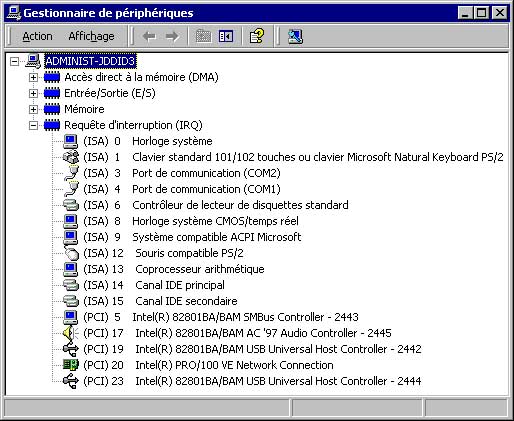This screenshot has width=514, height=421.
Task: Collapse the Requête d'interruption (IRQ) node
Action: pos(33,125)
